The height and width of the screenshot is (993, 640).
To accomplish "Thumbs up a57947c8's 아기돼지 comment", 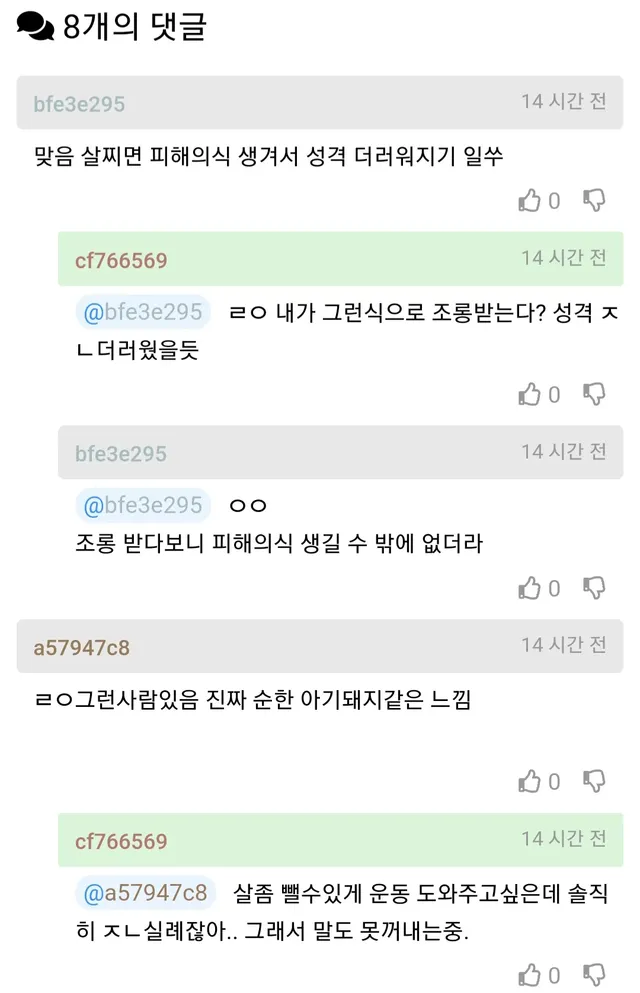I will (530, 781).
